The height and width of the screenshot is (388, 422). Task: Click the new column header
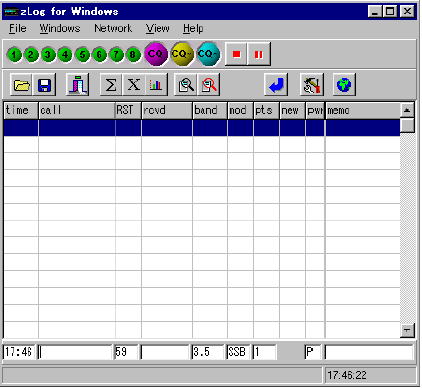point(292,110)
